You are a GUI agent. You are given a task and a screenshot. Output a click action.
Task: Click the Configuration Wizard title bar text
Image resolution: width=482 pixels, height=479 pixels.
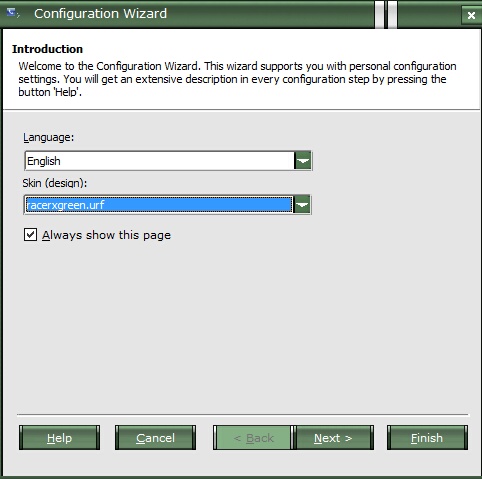(x=100, y=14)
